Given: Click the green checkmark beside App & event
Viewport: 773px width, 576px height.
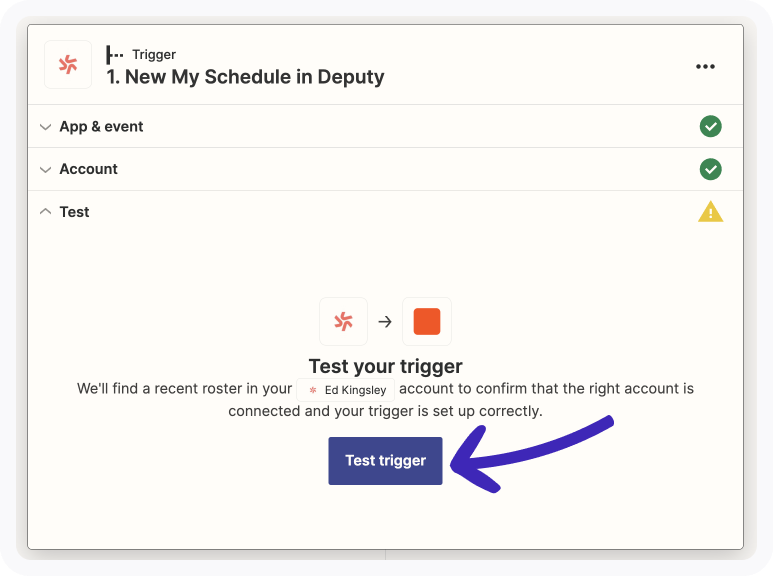Looking at the screenshot, I should (710, 127).
